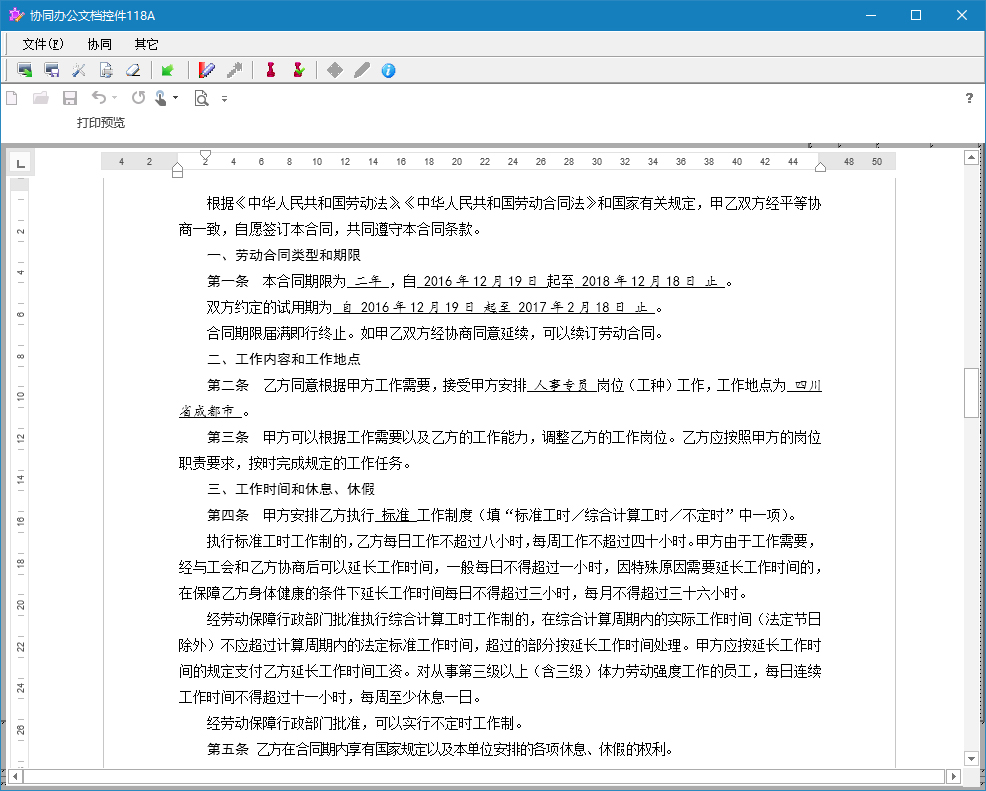The image size is (986, 791).
Task: Click the vertical scrollbar up arrow
Action: (x=972, y=157)
